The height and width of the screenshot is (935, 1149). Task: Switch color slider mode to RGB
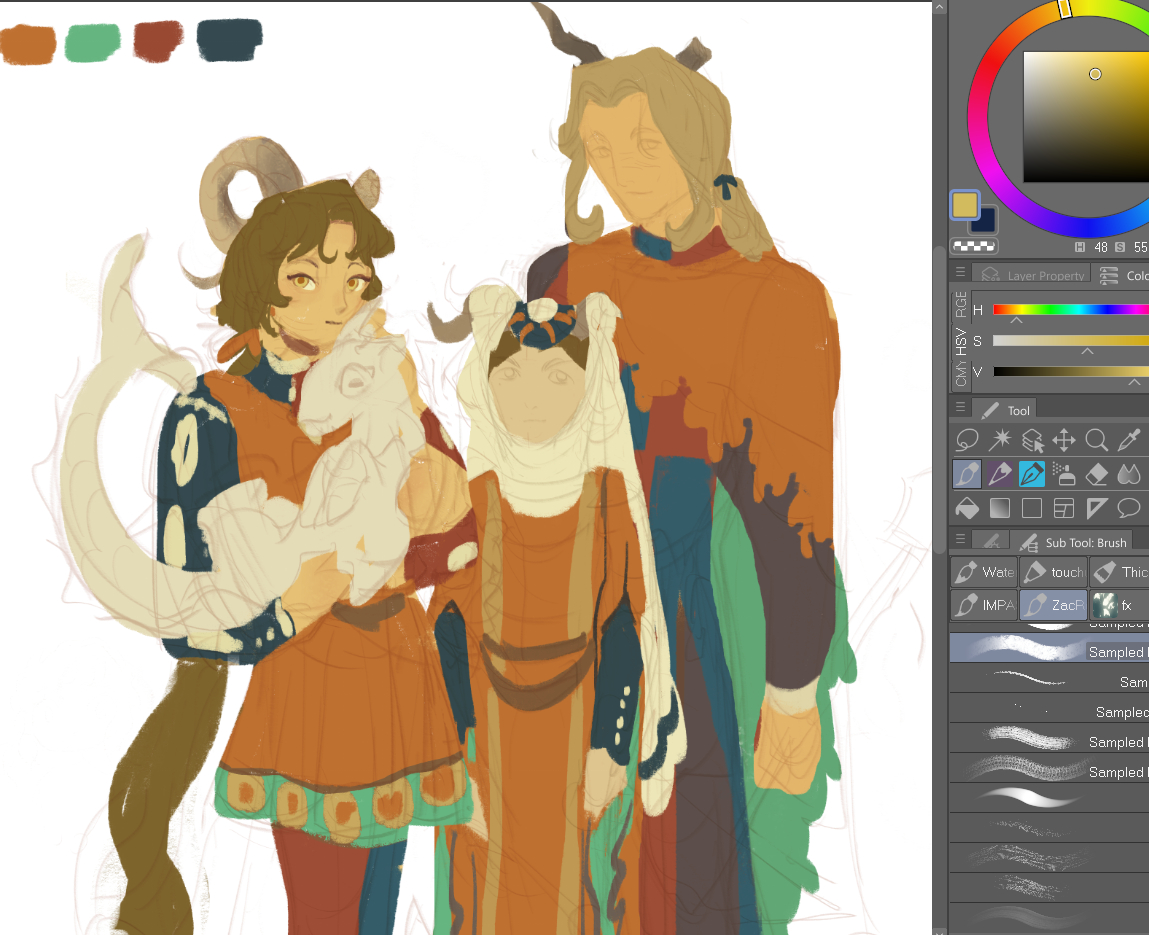click(x=961, y=301)
